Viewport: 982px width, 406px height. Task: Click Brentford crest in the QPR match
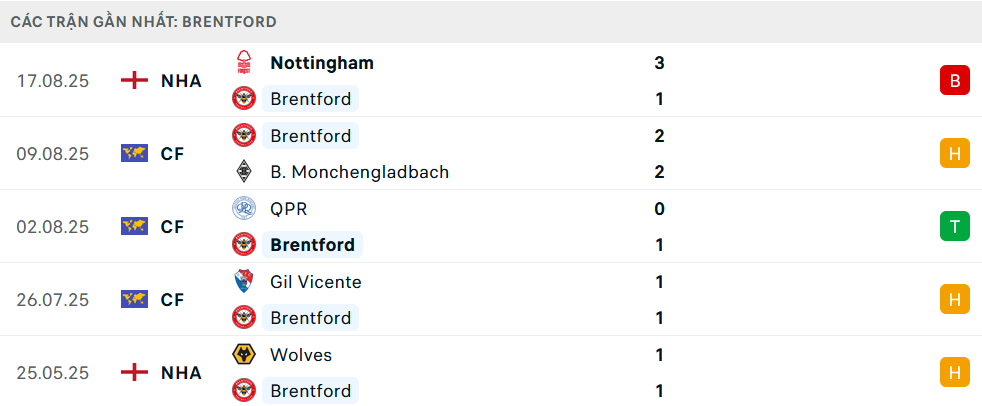click(x=244, y=245)
